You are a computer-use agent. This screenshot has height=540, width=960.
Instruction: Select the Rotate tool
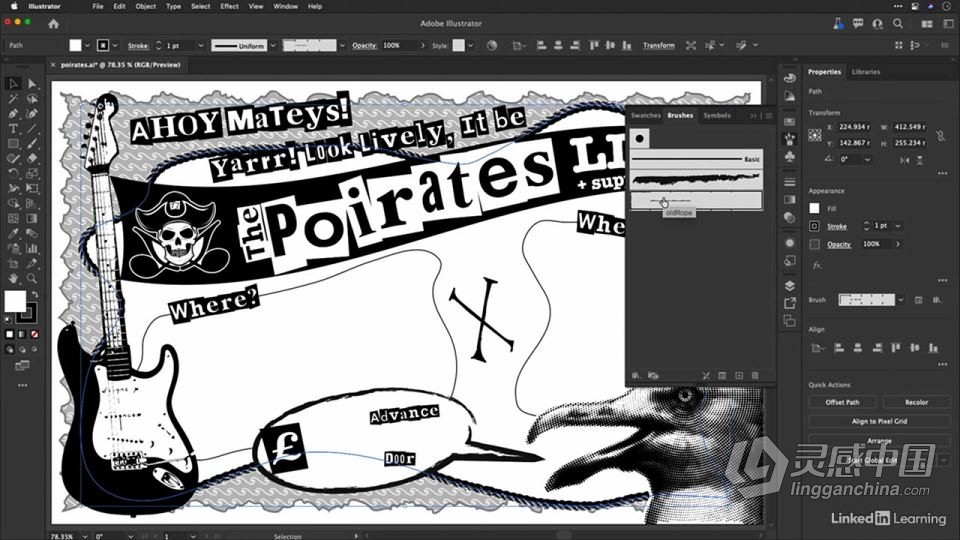coord(13,173)
